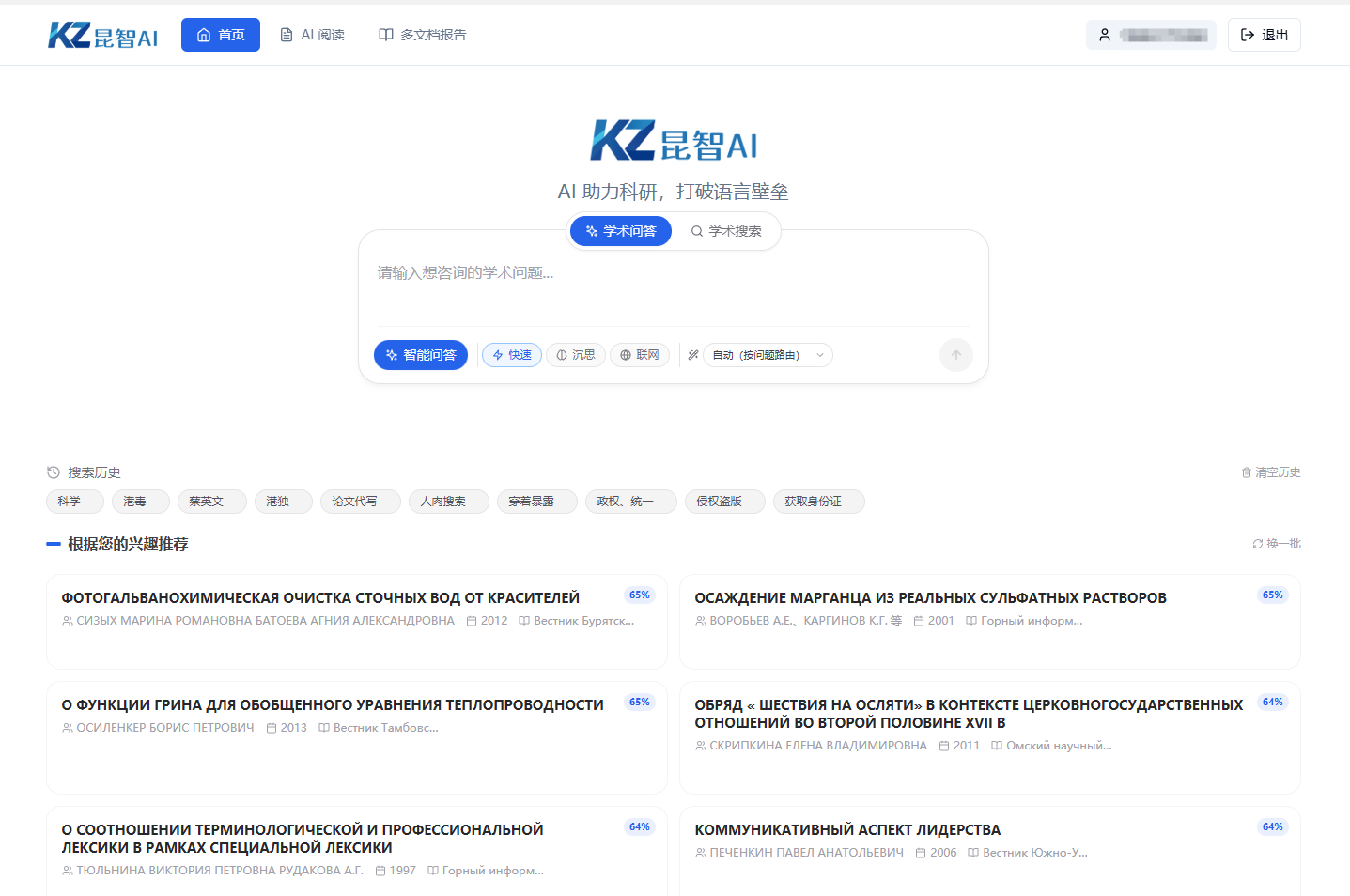Click 65% badge on ФОТОГАЛЬВАНОХИМИЧЕСКАЯ card
The height and width of the screenshot is (896, 1350).
[640, 595]
